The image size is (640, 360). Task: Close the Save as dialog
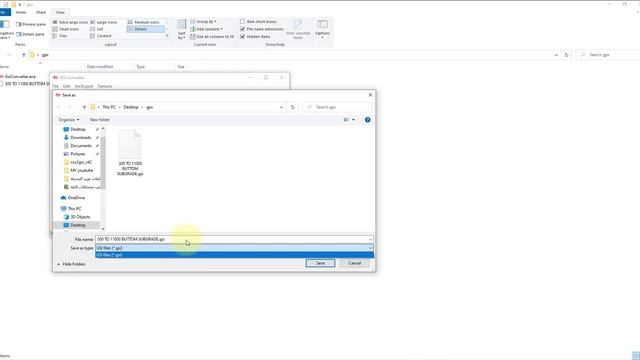370,95
